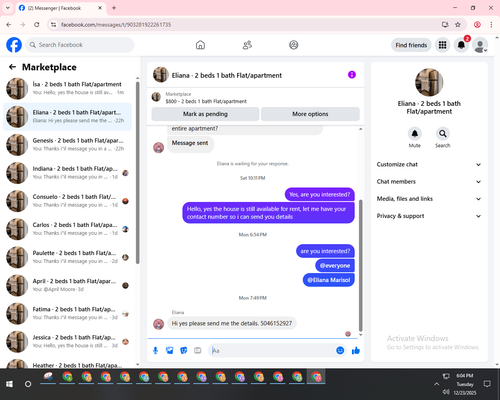Bookmark this page with the star icon
This screenshot has height=400, width=500.
point(458,25)
